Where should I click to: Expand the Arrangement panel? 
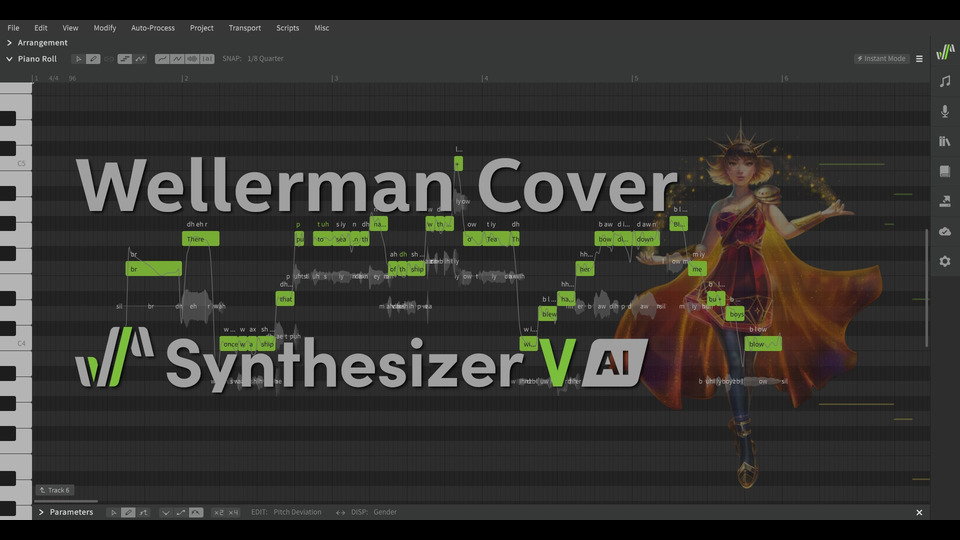[9, 43]
